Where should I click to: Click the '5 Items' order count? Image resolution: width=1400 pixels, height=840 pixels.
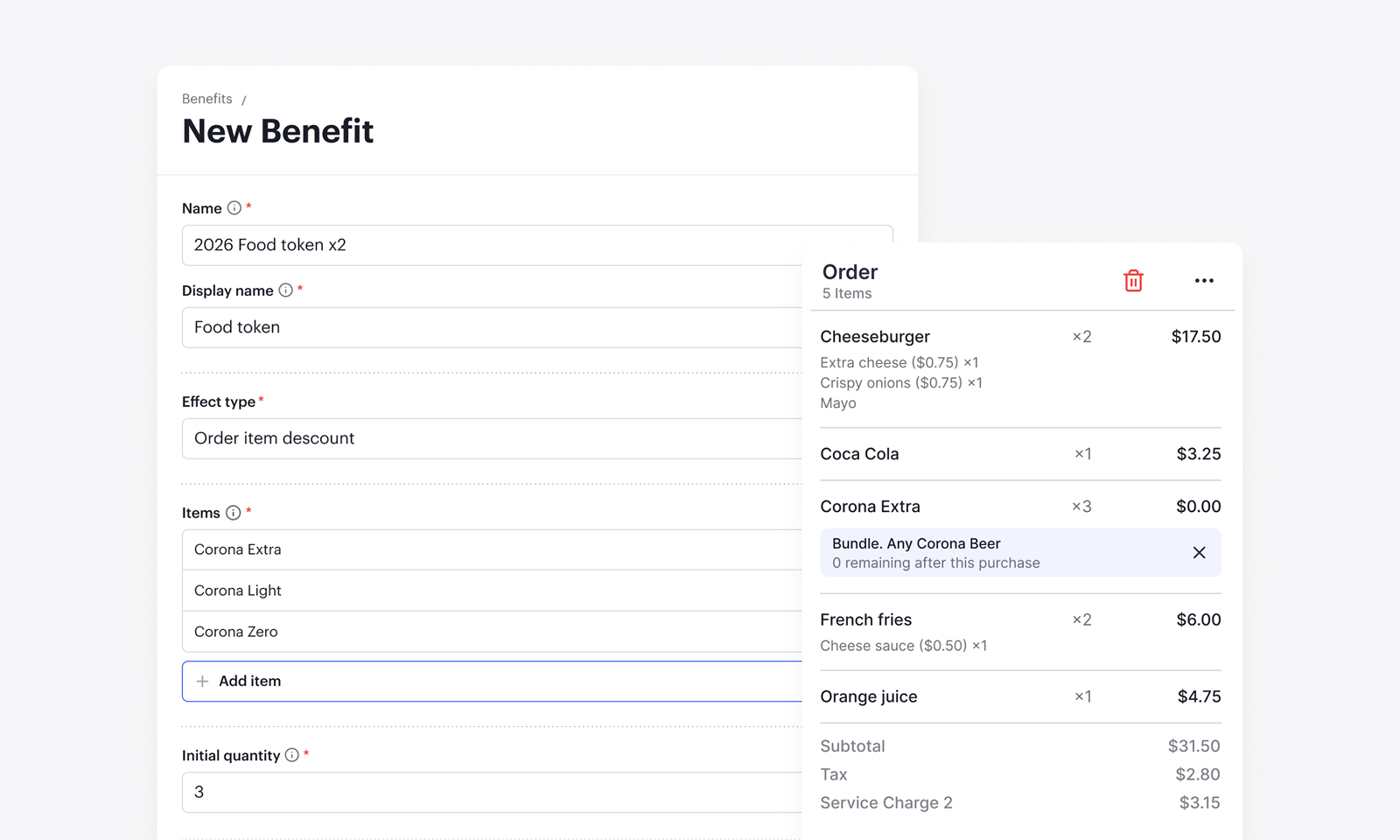tap(847, 294)
